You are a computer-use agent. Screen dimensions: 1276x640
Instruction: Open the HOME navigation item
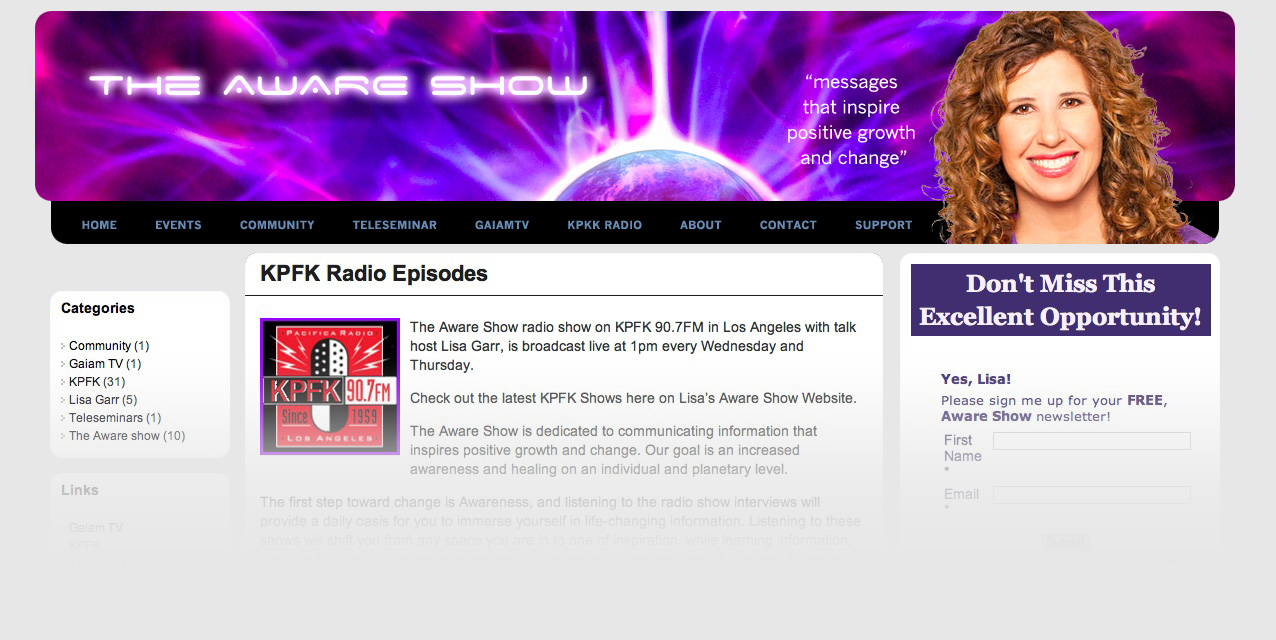click(x=99, y=225)
